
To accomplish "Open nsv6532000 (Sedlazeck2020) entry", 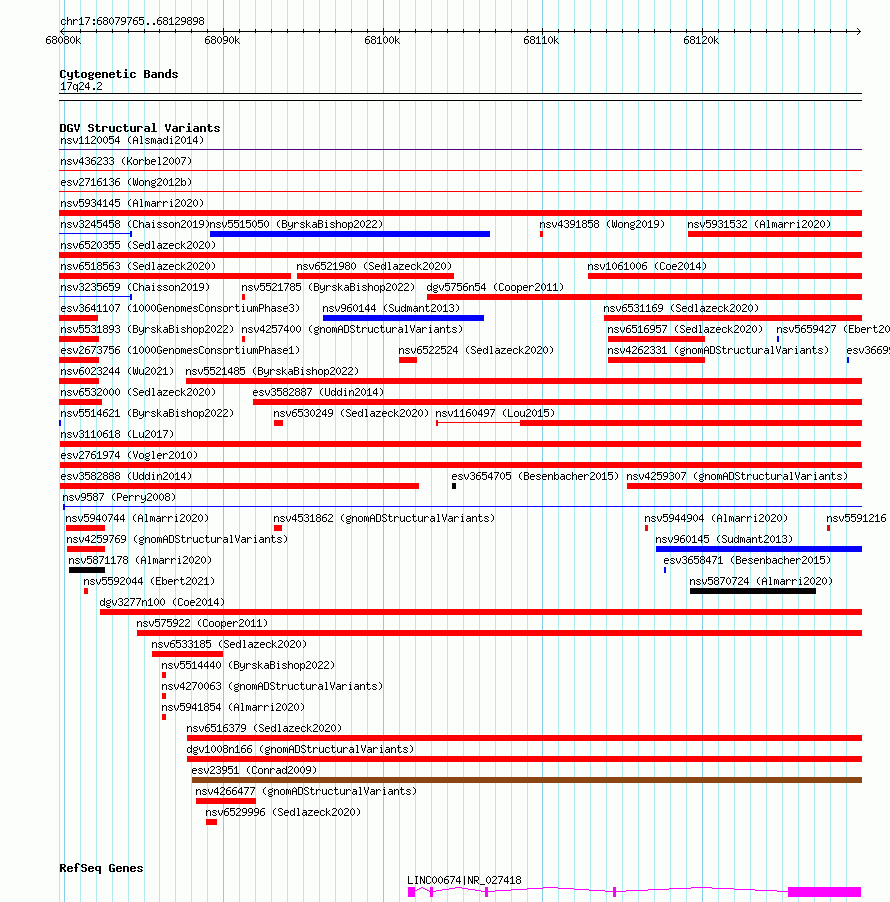I will pos(138,392).
